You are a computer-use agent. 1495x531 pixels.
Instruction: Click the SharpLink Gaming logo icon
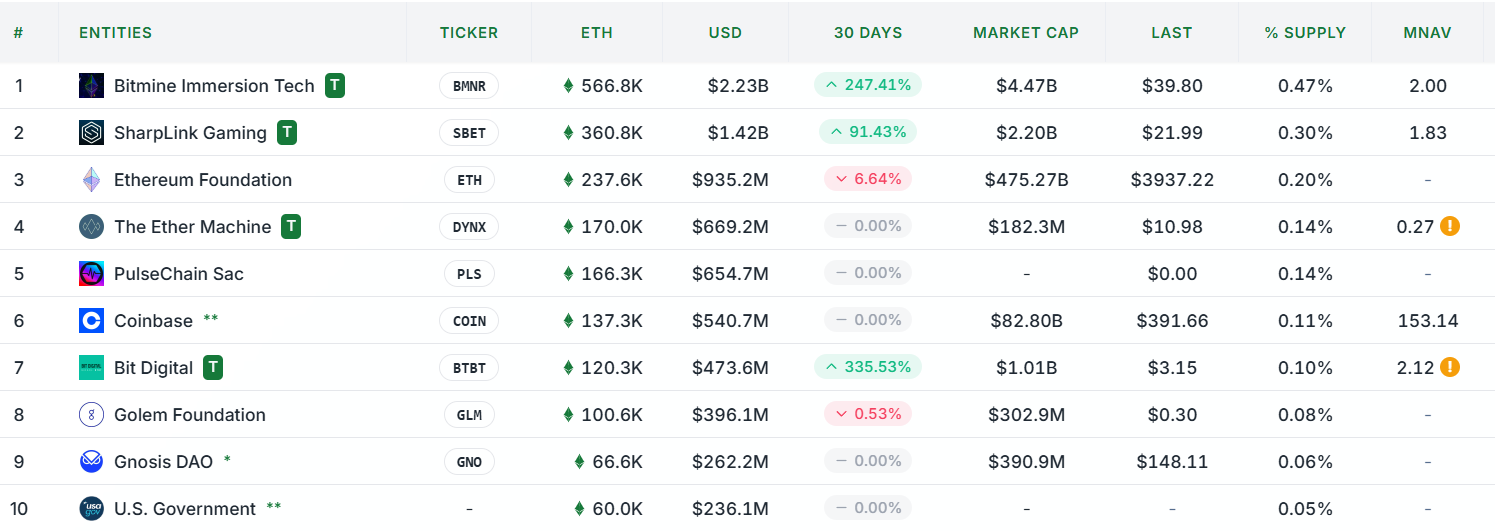[91, 133]
